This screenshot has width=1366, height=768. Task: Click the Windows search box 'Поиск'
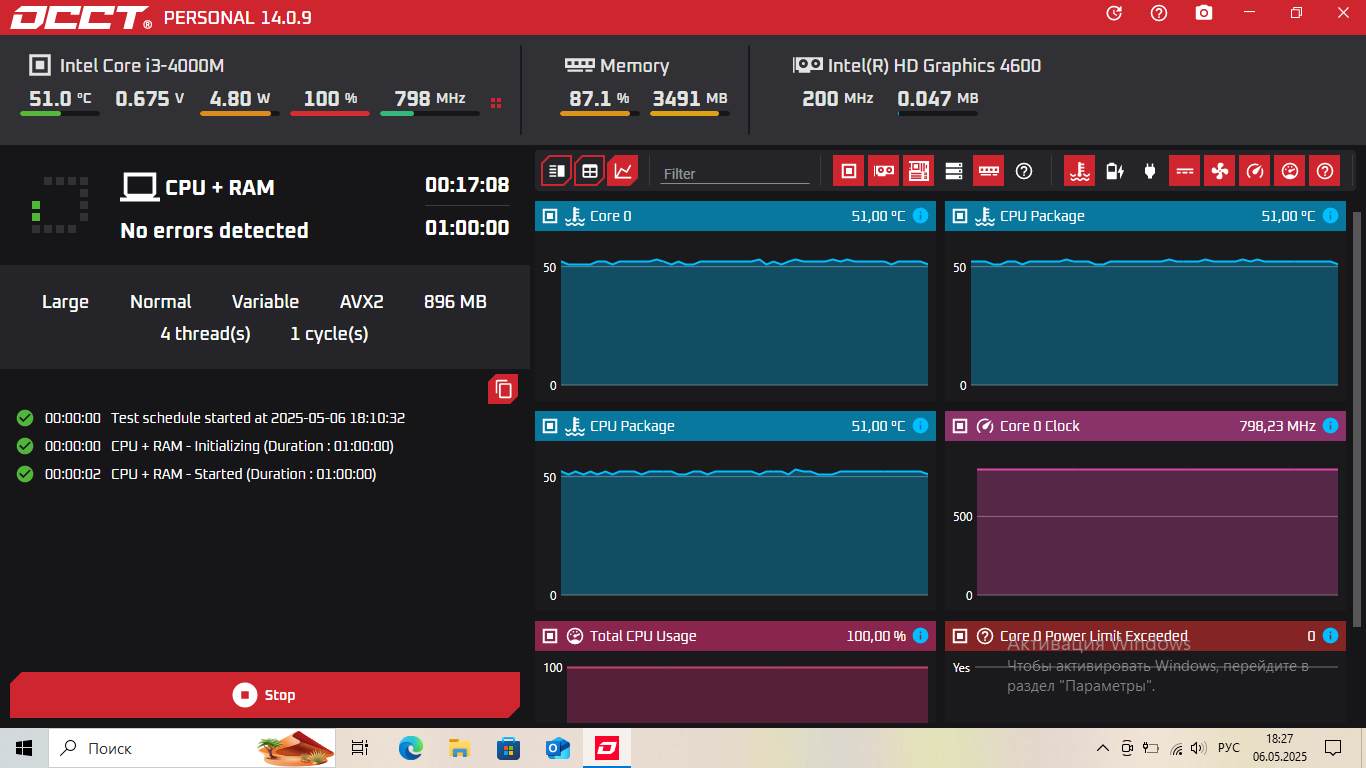[x=194, y=748]
